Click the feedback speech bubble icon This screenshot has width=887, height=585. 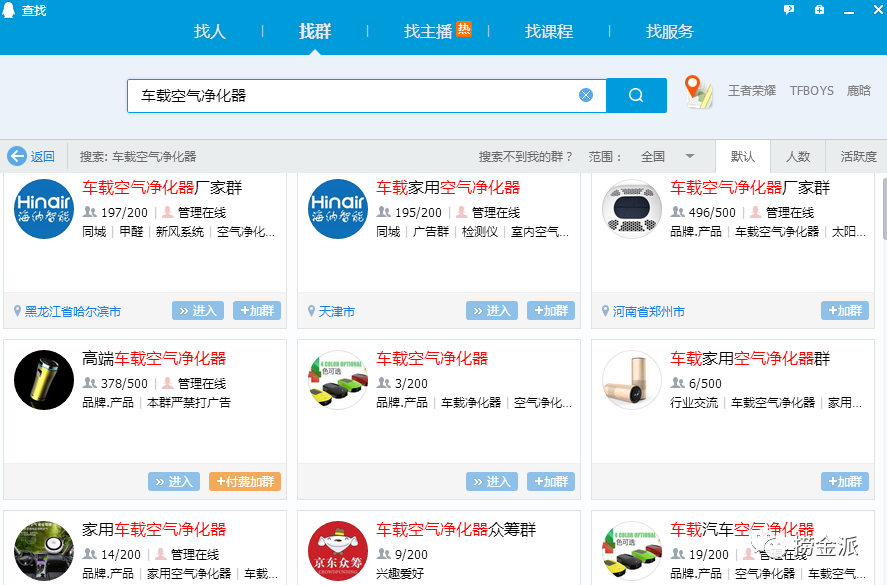pyautogui.click(x=789, y=10)
